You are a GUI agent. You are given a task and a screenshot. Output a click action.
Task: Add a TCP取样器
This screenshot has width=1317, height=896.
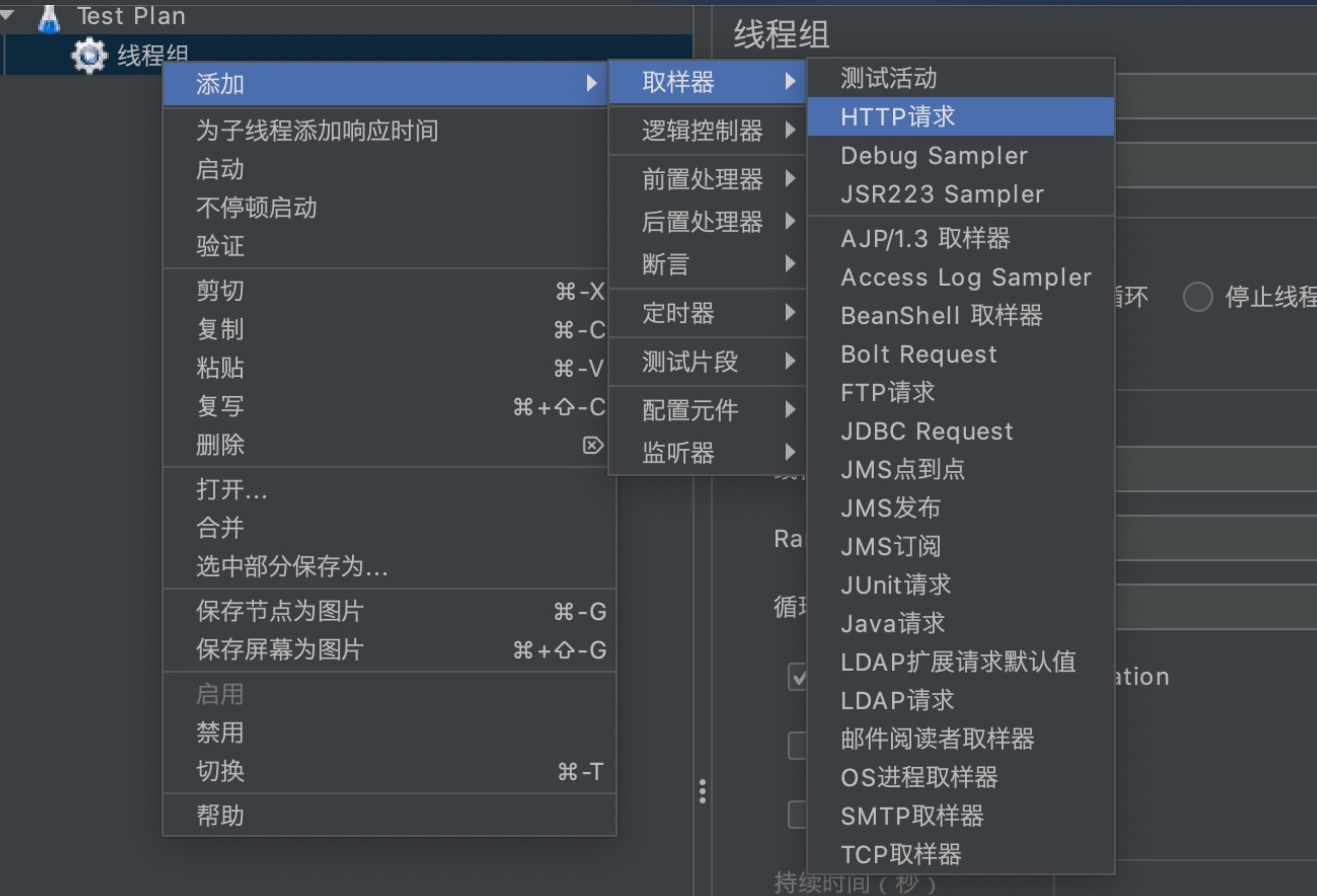(961, 855)
